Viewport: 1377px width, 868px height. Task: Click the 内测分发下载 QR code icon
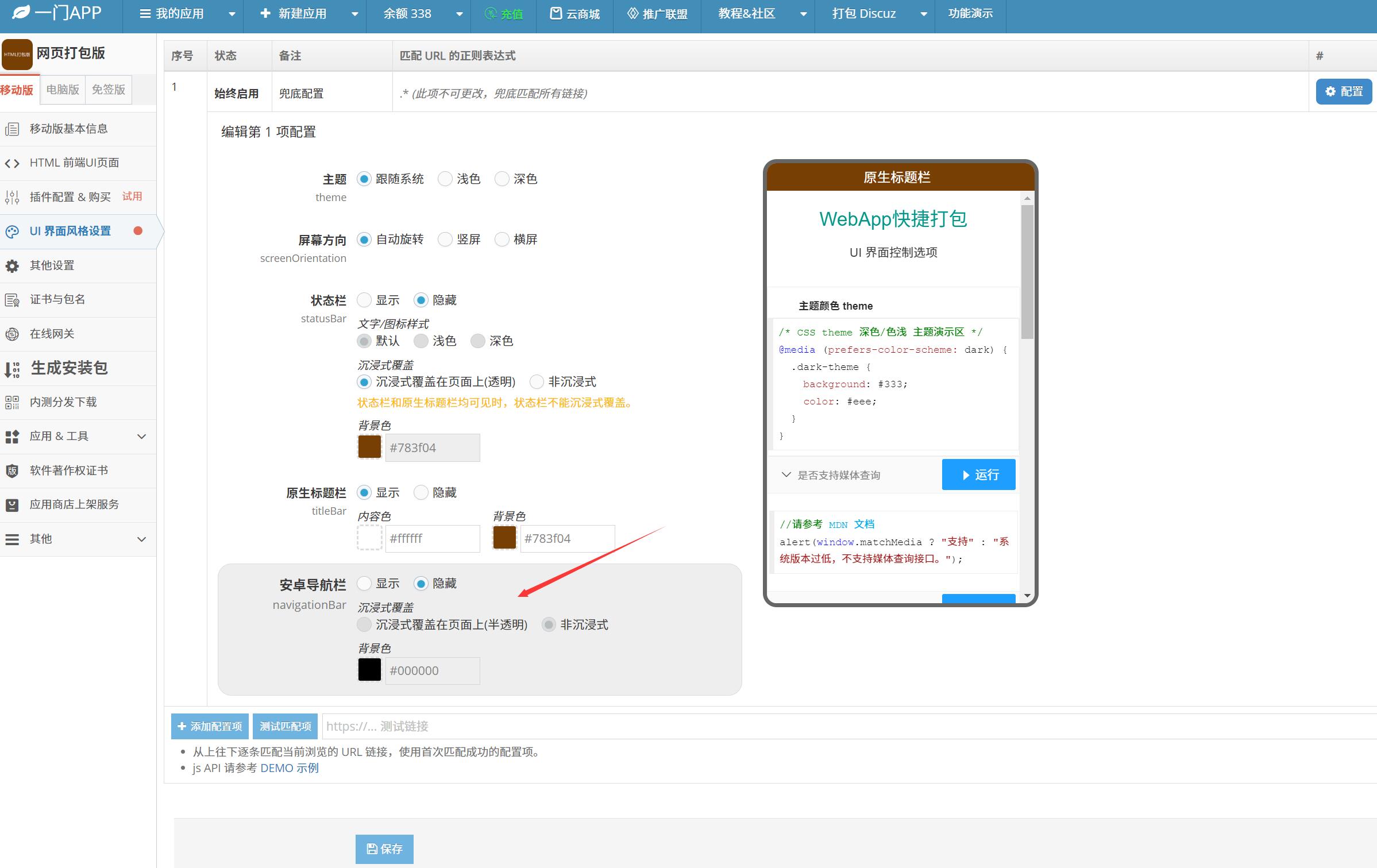(12, 402)
